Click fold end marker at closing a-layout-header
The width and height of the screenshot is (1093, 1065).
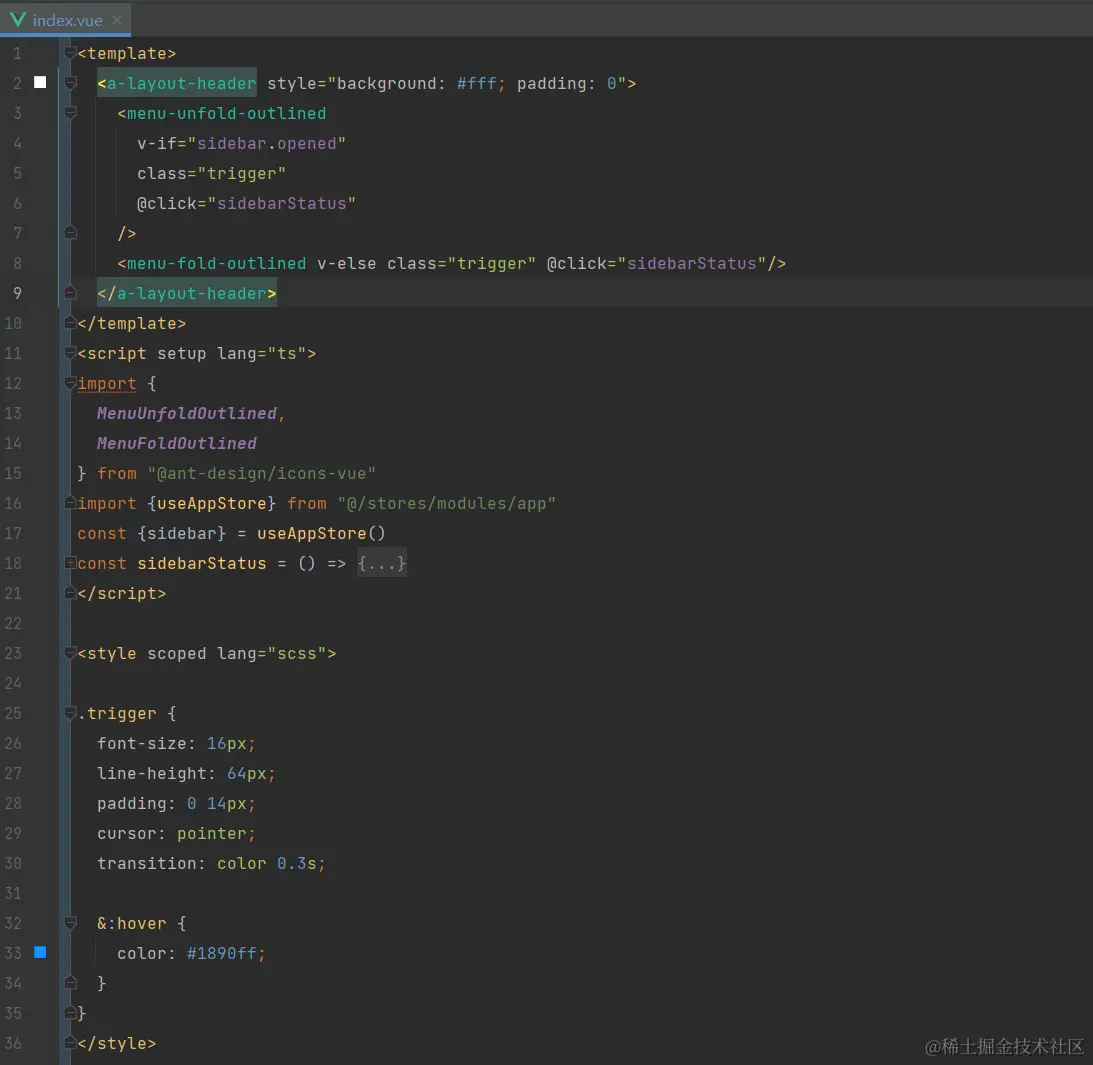(70, 293)
